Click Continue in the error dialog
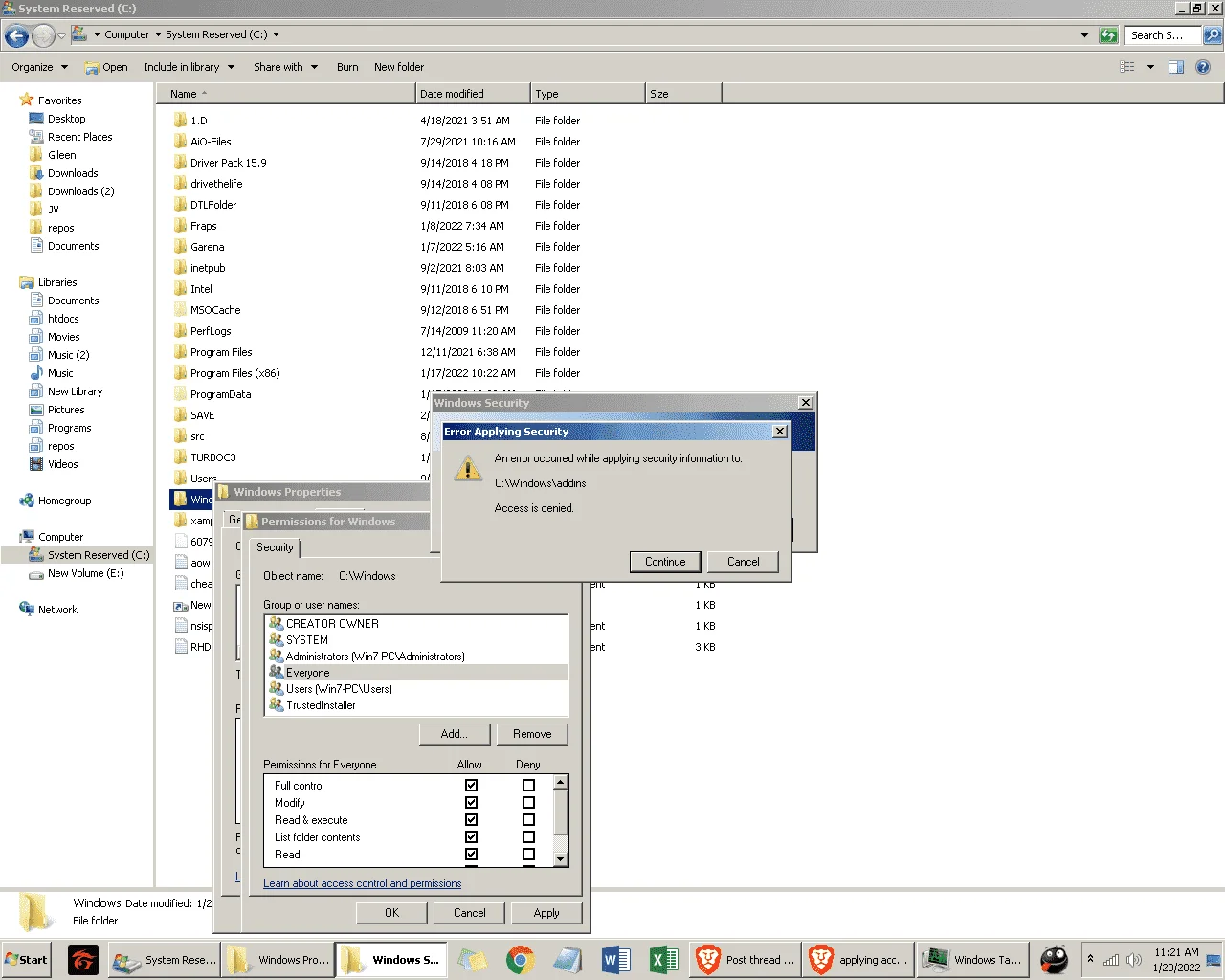 coord(665,562)
